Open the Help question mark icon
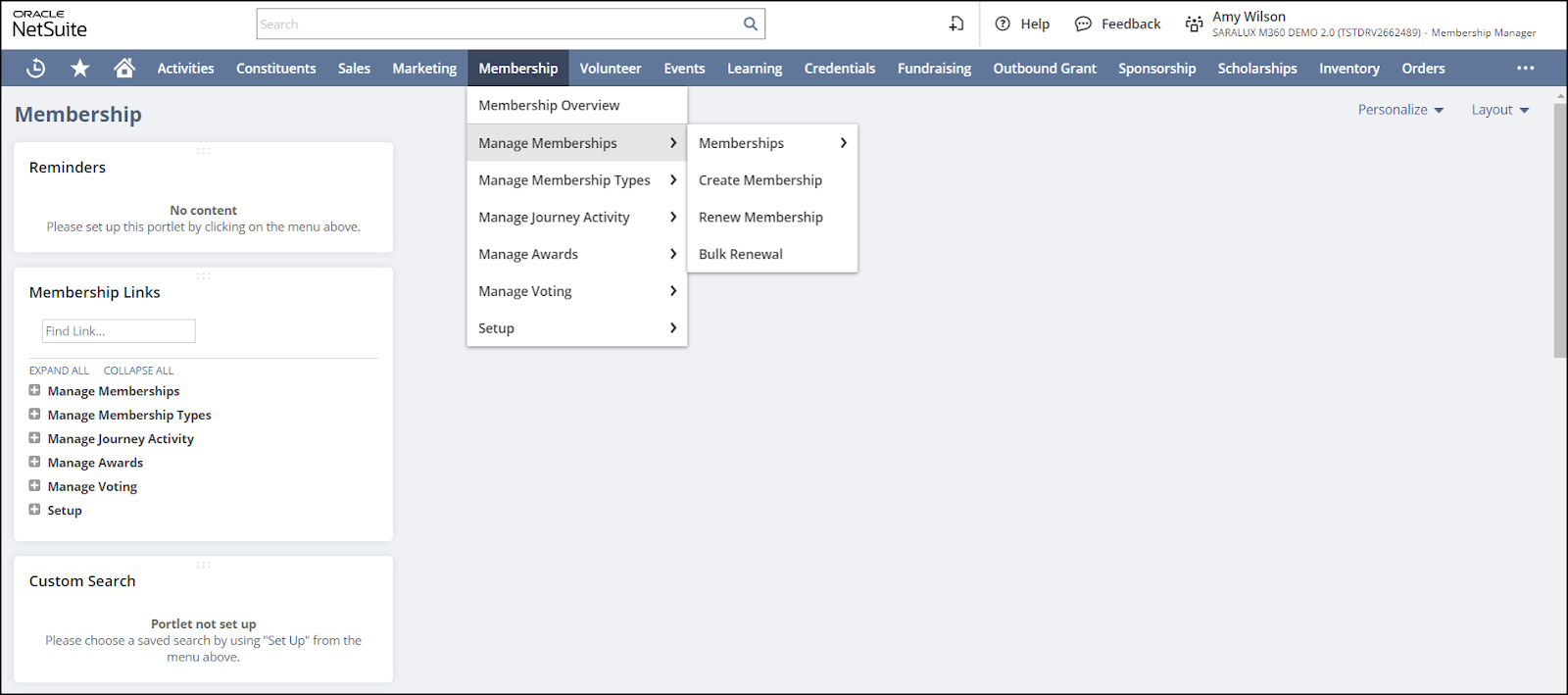This screenshot has height=695, width=1568. coord(1003,24)
